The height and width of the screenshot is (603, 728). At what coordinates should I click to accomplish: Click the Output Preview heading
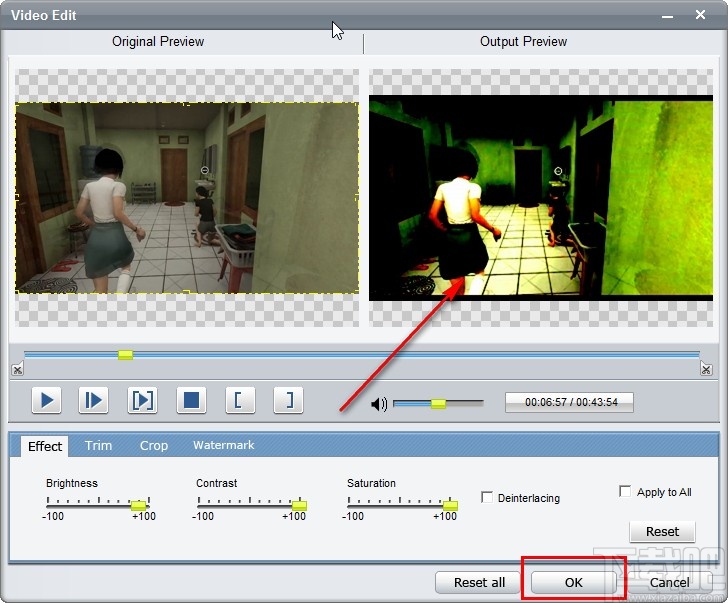[x=523, y=41]
